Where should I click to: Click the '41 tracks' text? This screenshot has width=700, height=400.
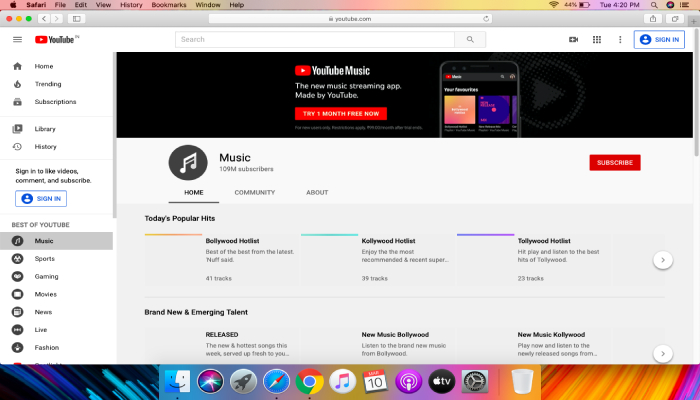[x=218, y=278]
